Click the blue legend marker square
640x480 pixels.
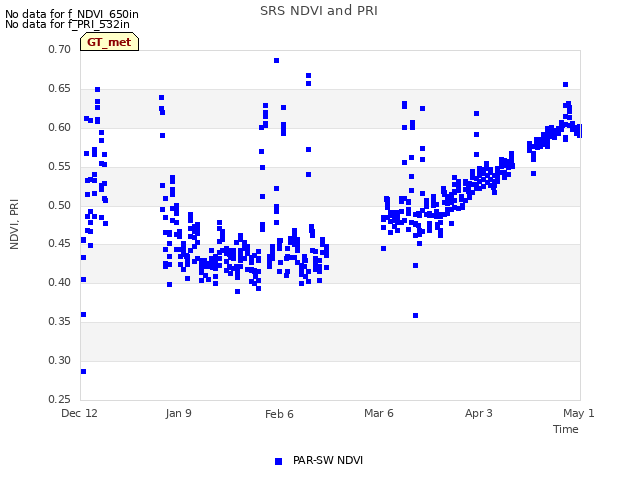[x=278, y=461]
